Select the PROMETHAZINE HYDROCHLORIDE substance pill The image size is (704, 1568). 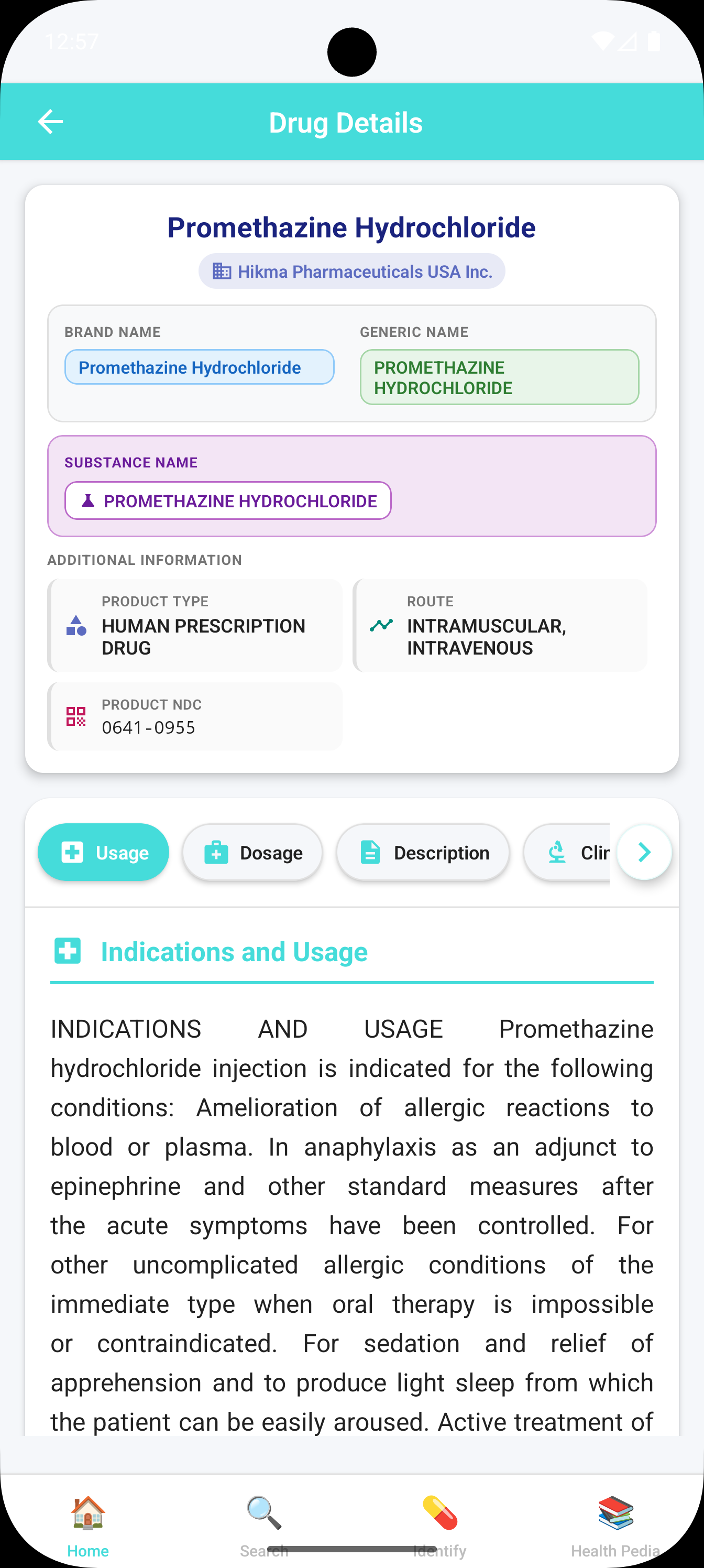(x=228, y=500)
